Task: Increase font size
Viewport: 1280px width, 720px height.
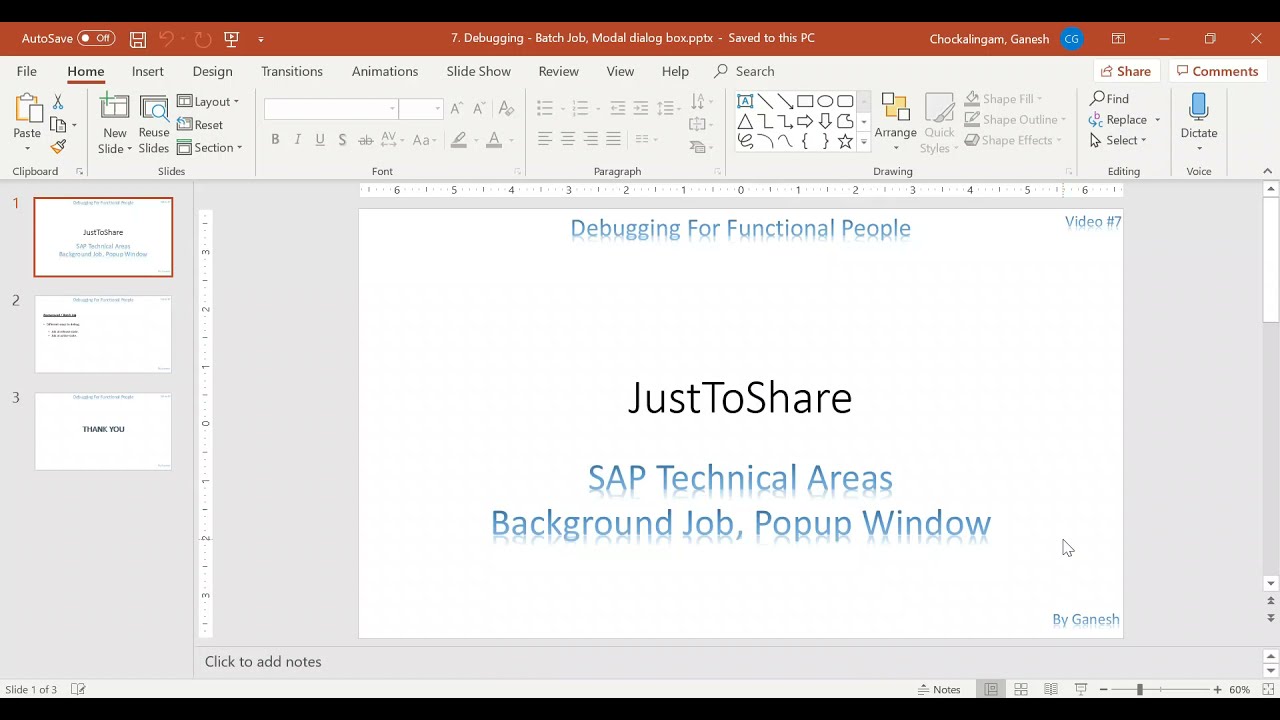Action: tap(457, 108)
